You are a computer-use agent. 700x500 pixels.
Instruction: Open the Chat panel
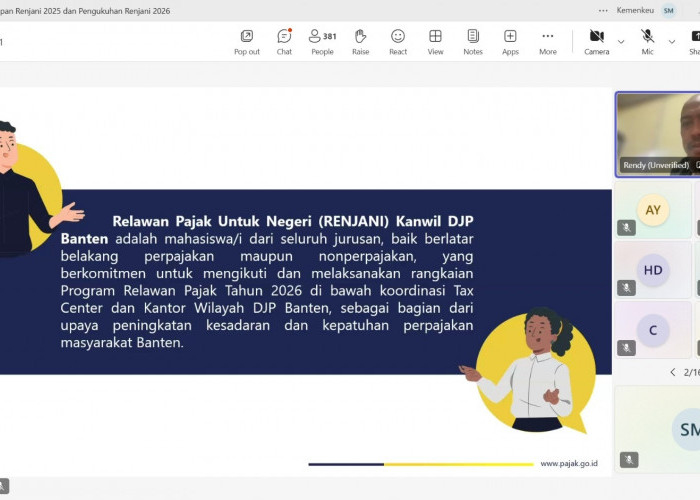284,42
